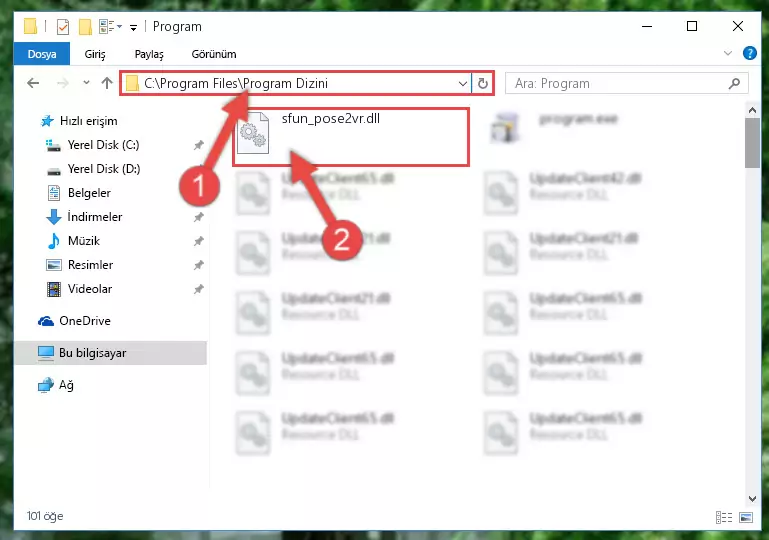769x540 pixels.
Task: Refresh the current folder
Action: pos(483,84)
